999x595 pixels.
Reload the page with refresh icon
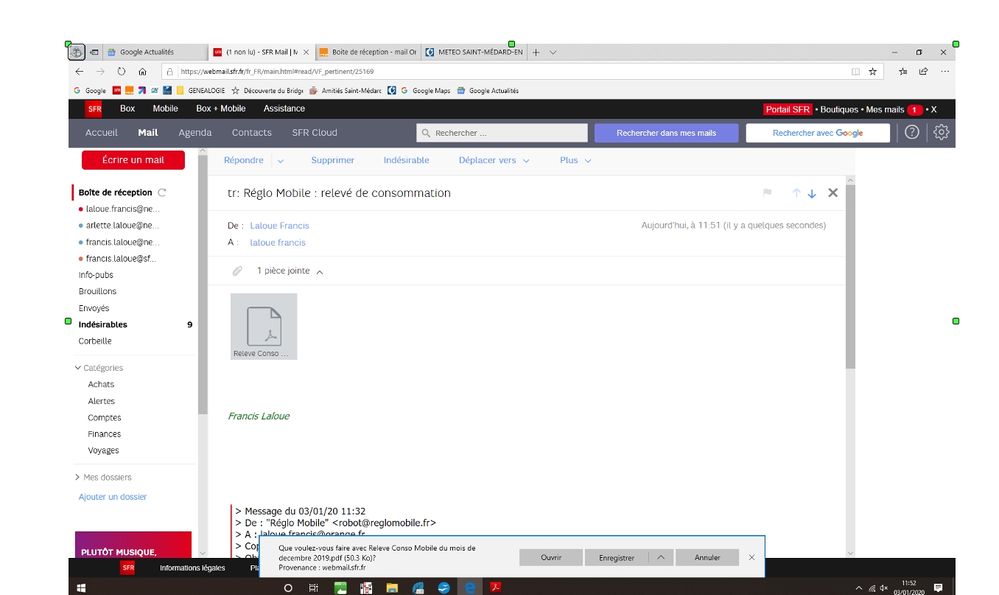tap(121, 72)
